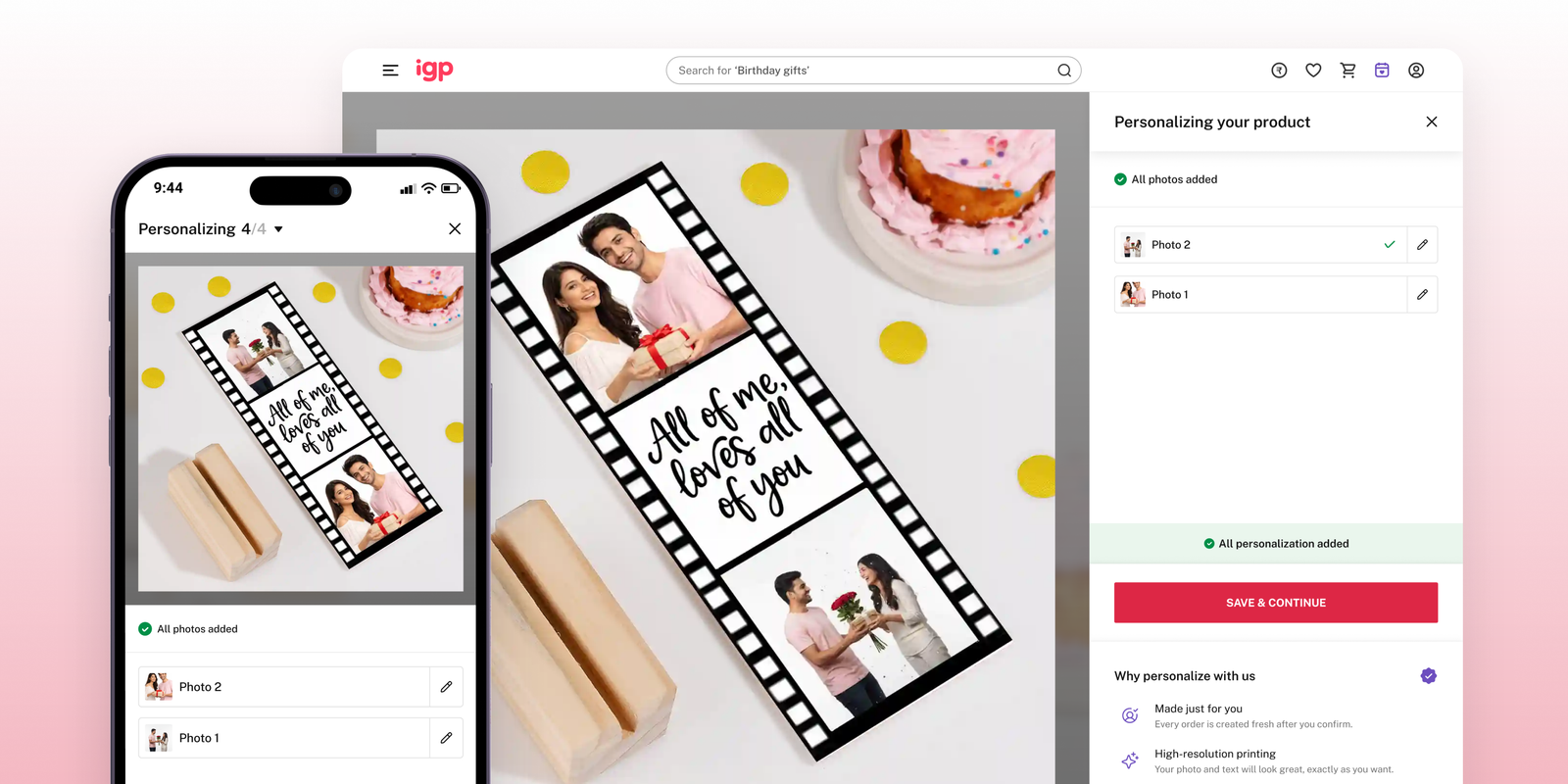The height and width of the screenshot is (784, 1568).
Task: Click the Photo 1 thumbnail on phone
Action: 159,738
